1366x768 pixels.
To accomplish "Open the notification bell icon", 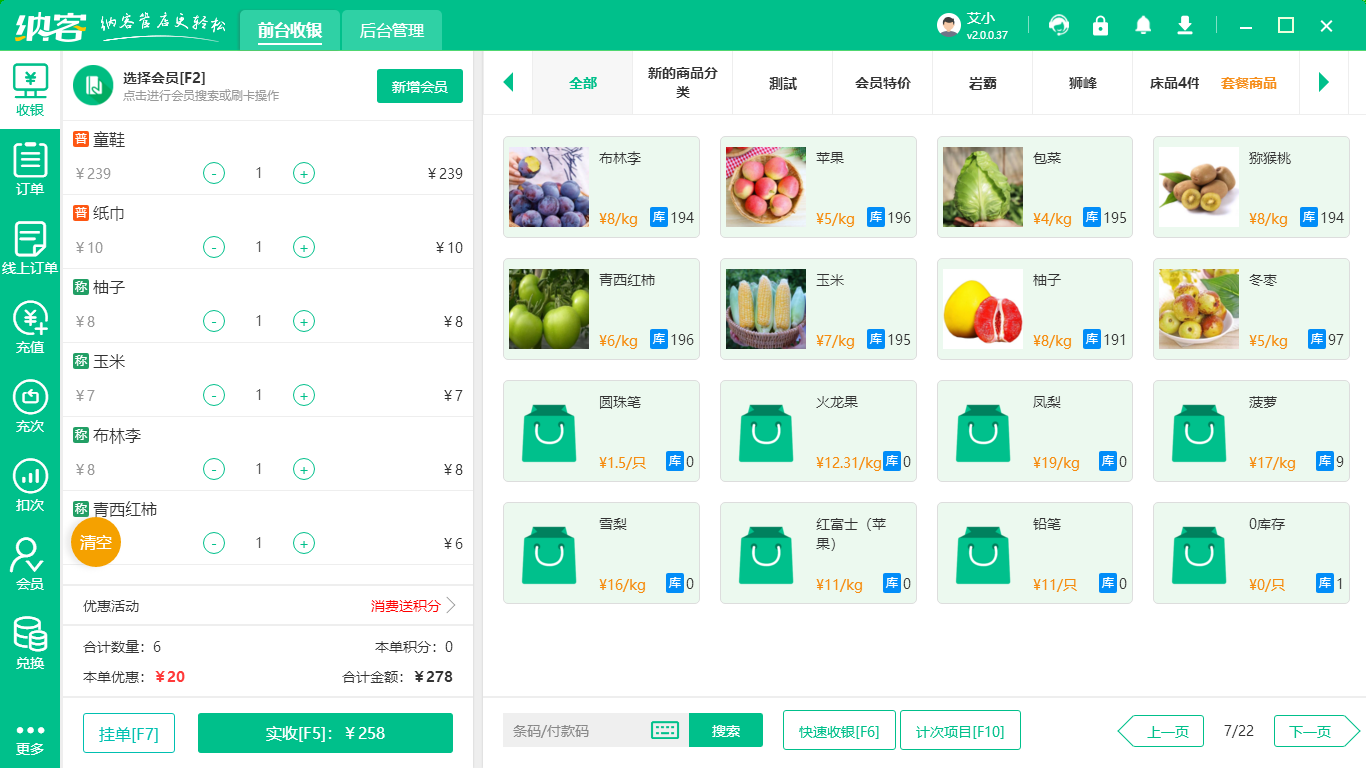I will tap(1143, 25).
